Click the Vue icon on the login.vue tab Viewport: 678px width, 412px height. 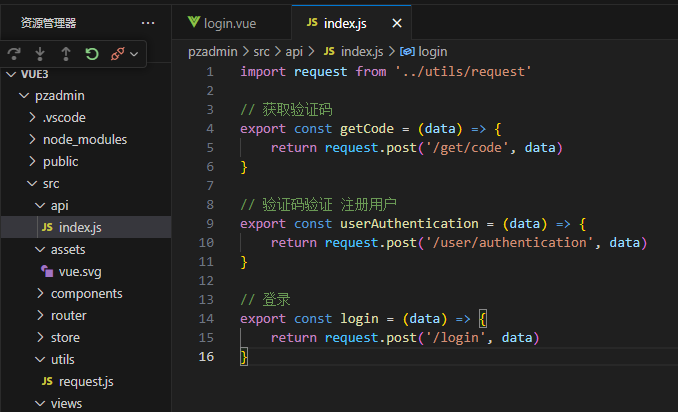tap(194, 22)
